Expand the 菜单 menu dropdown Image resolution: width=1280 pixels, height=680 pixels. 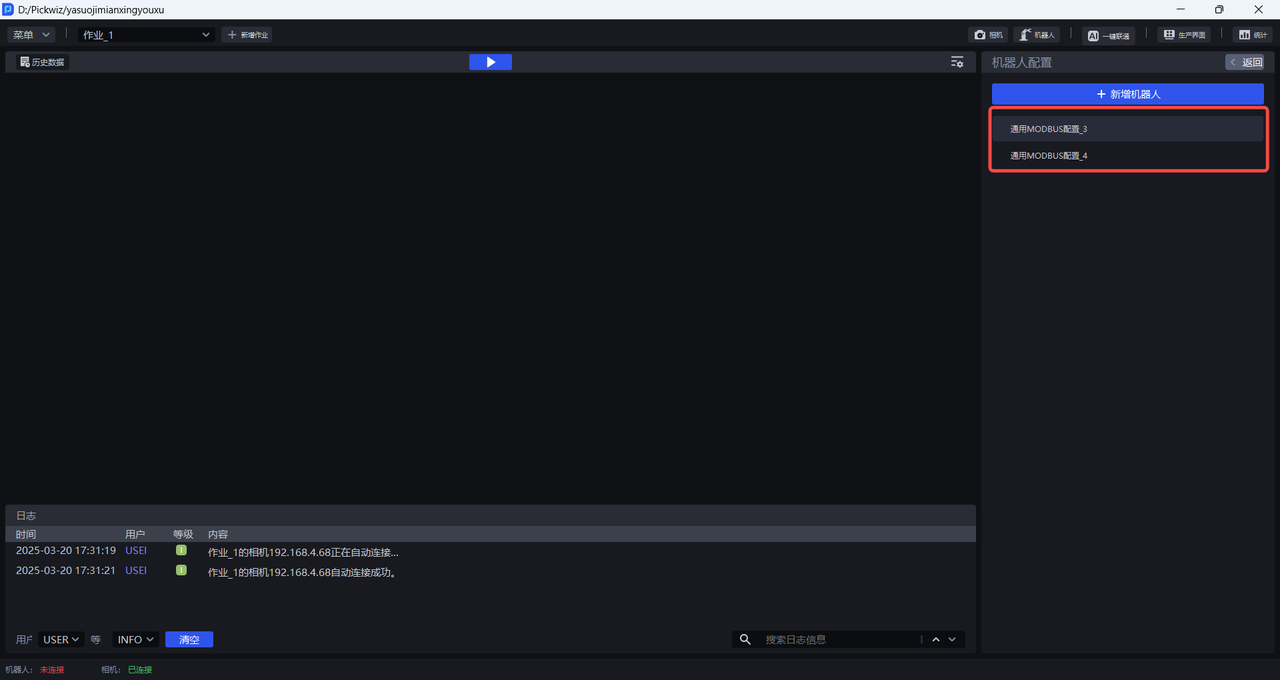coord(32,35)
